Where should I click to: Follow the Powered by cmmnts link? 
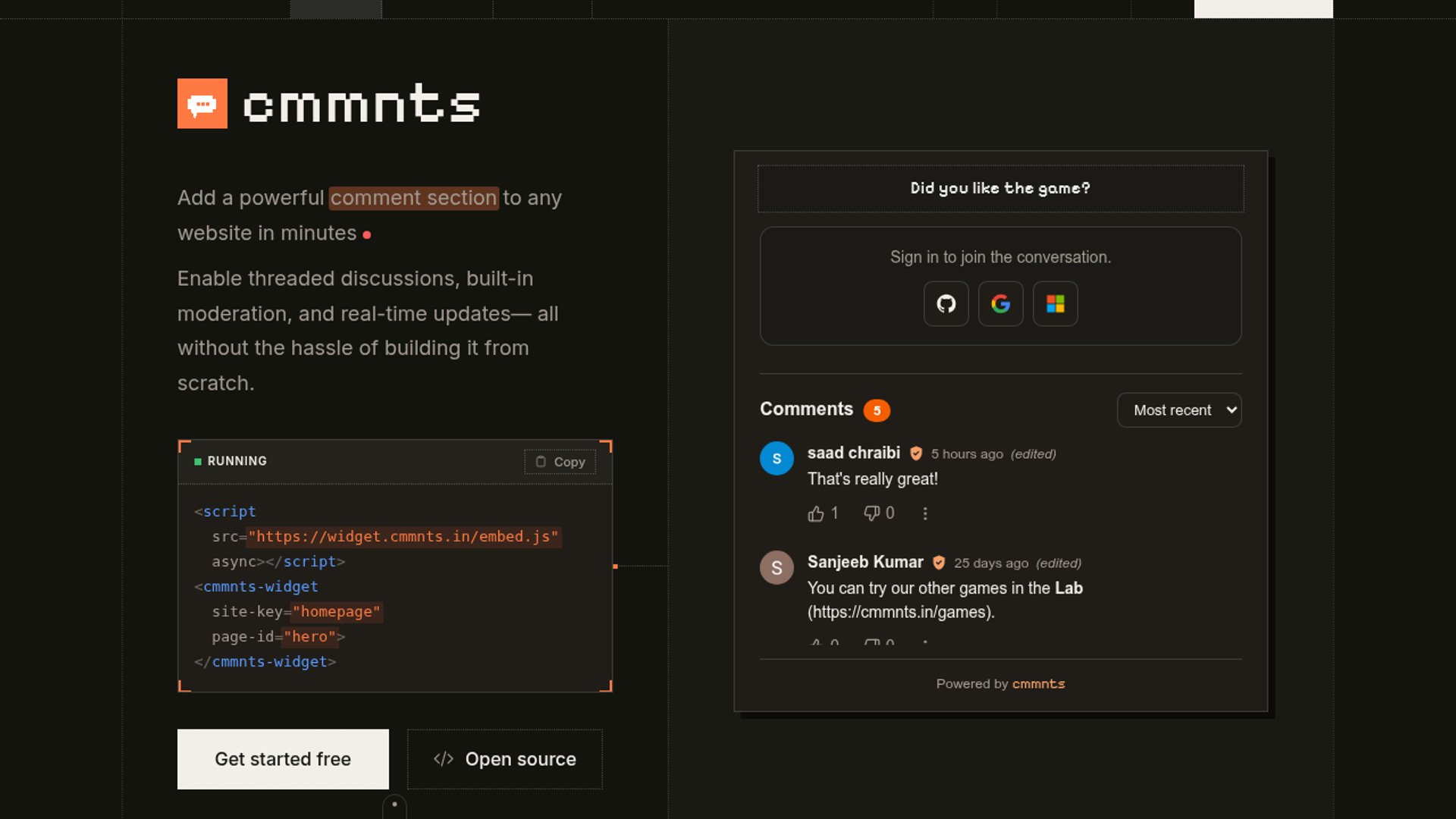click(x=1038, y=684)
